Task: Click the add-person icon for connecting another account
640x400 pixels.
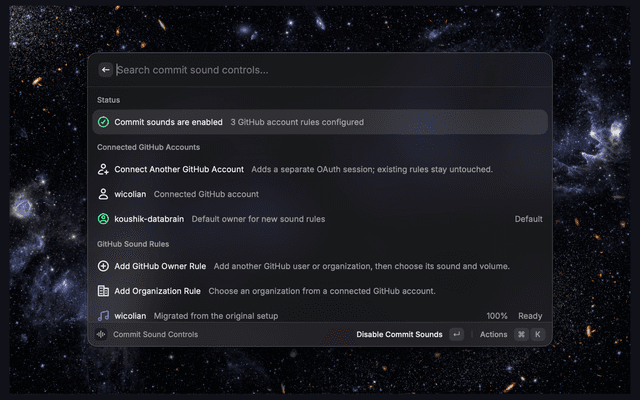Action: point(103,169)
